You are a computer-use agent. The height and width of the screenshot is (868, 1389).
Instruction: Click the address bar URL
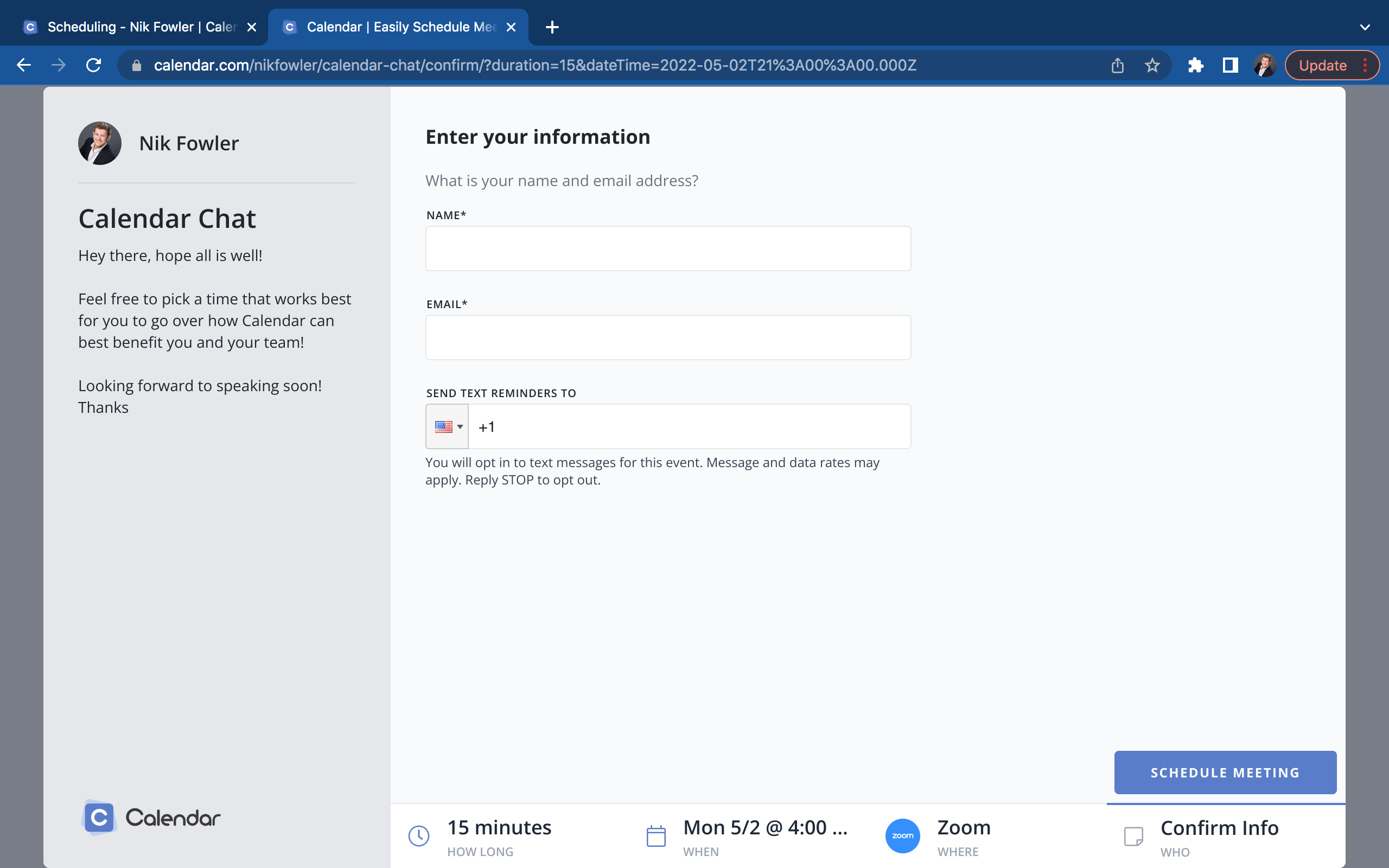[535, 66]
